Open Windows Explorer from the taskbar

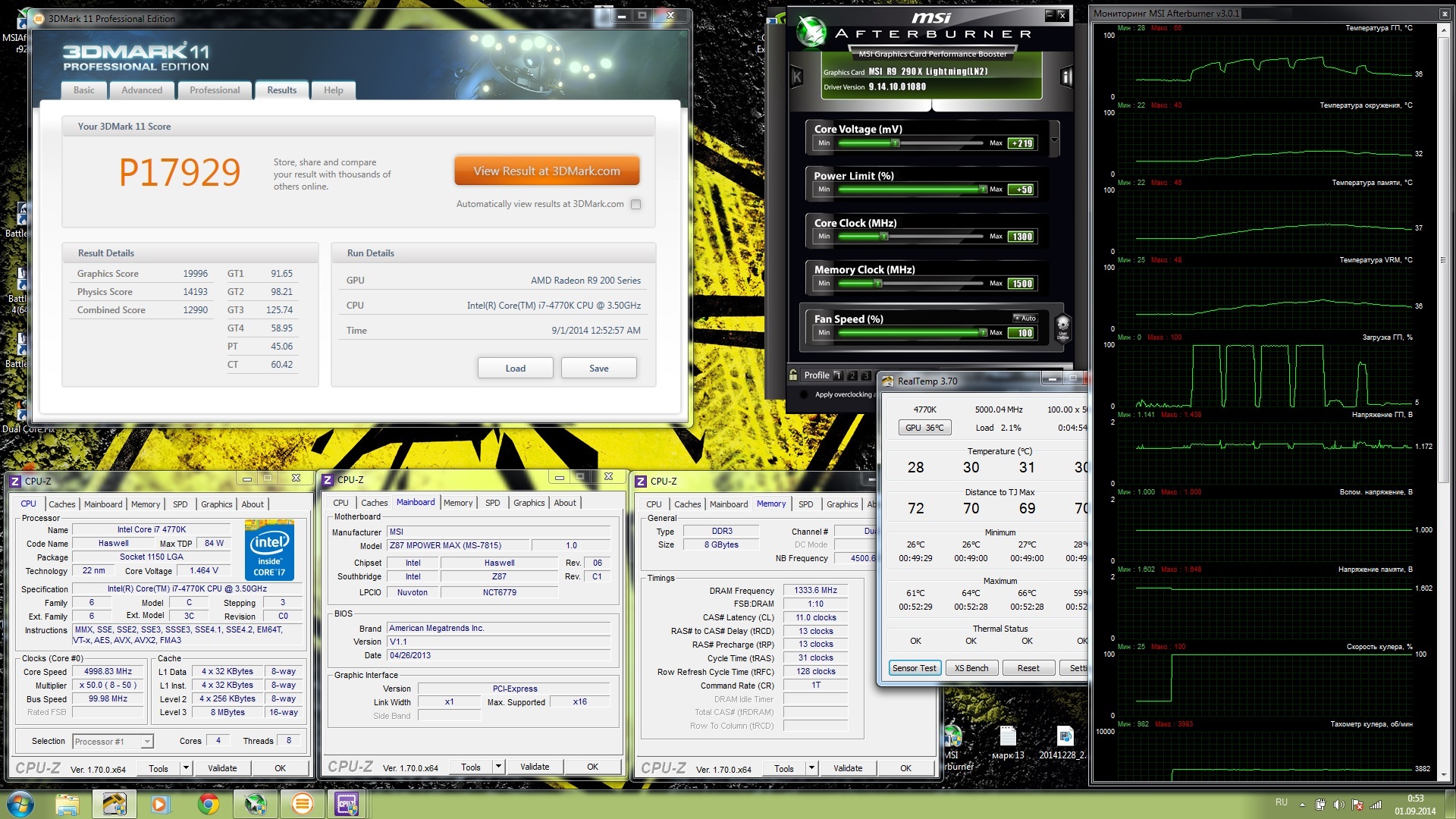pyautogui.click(x=67, y=804)
